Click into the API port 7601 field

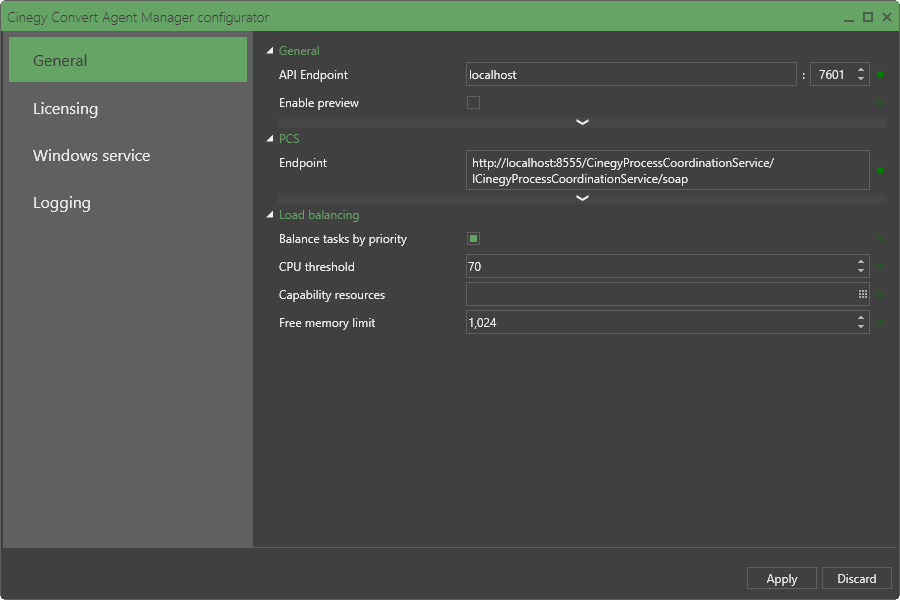click(x=832, y=75)
